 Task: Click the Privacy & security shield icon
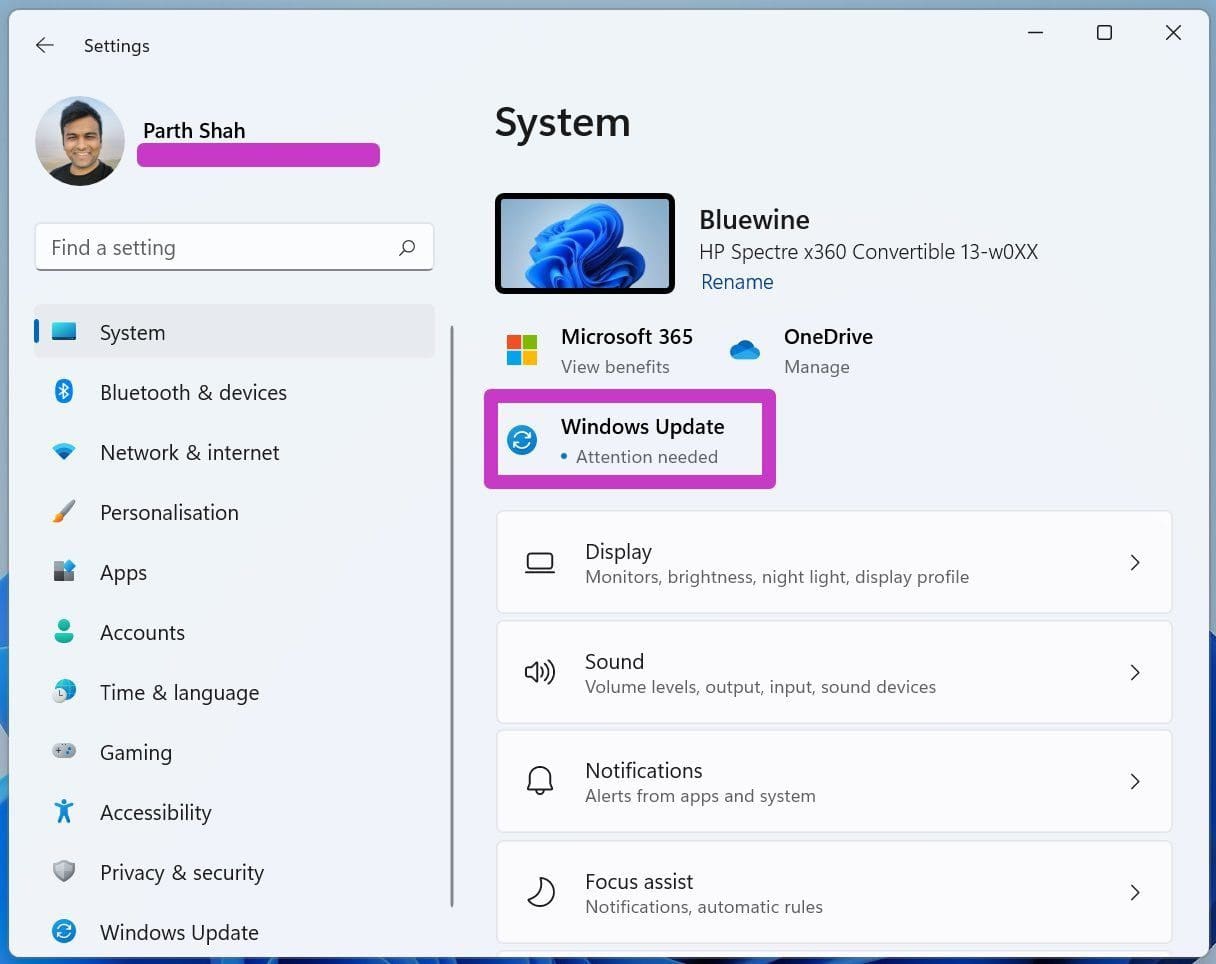(64, 872)
